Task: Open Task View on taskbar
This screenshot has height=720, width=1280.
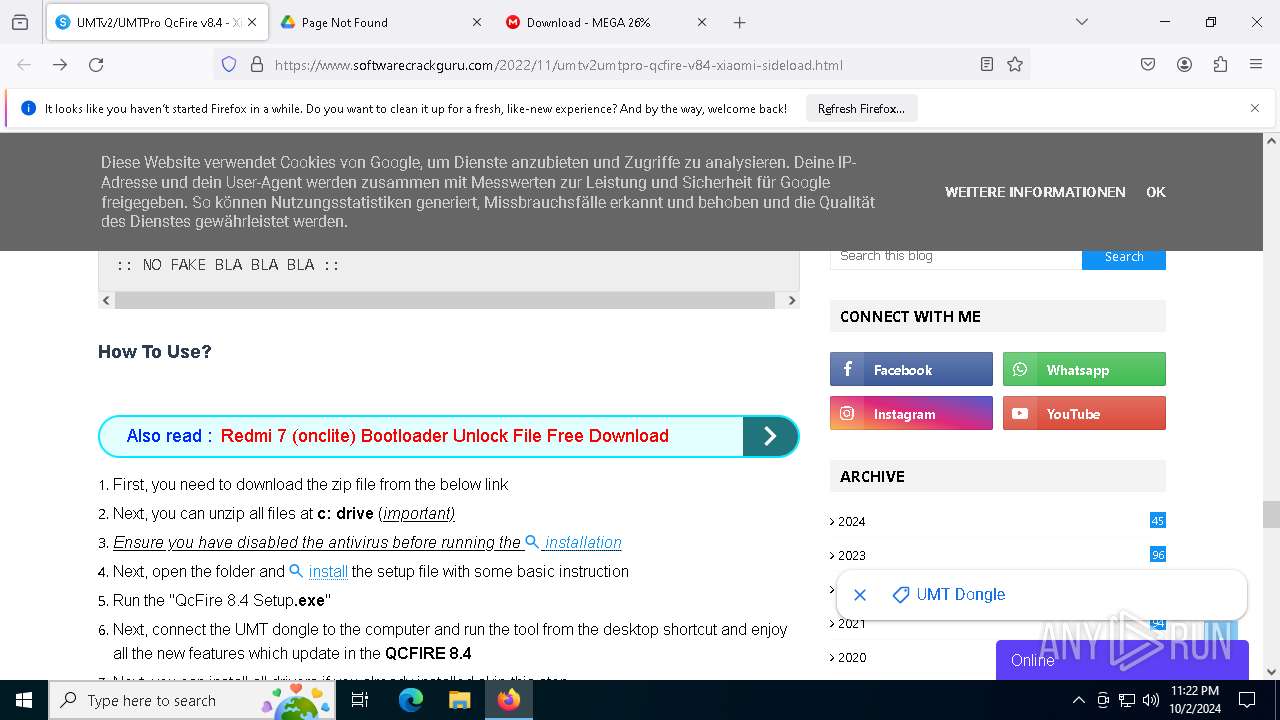Action: [360, 700]
